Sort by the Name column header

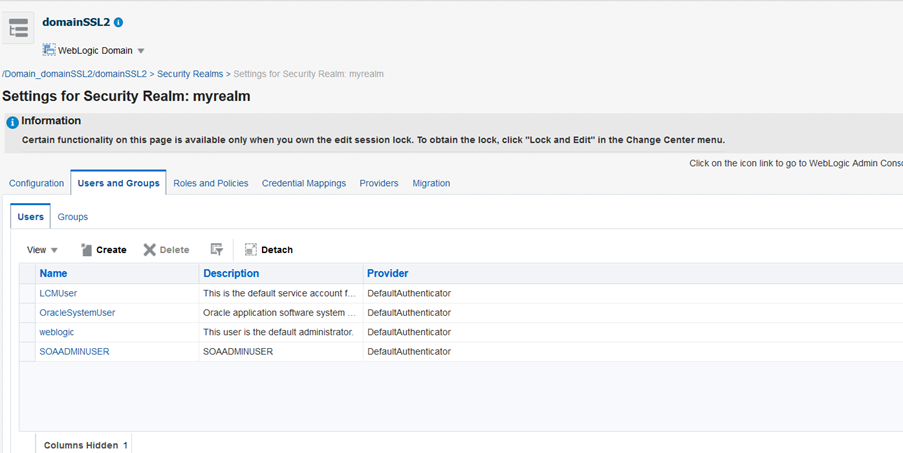[53, 273]
